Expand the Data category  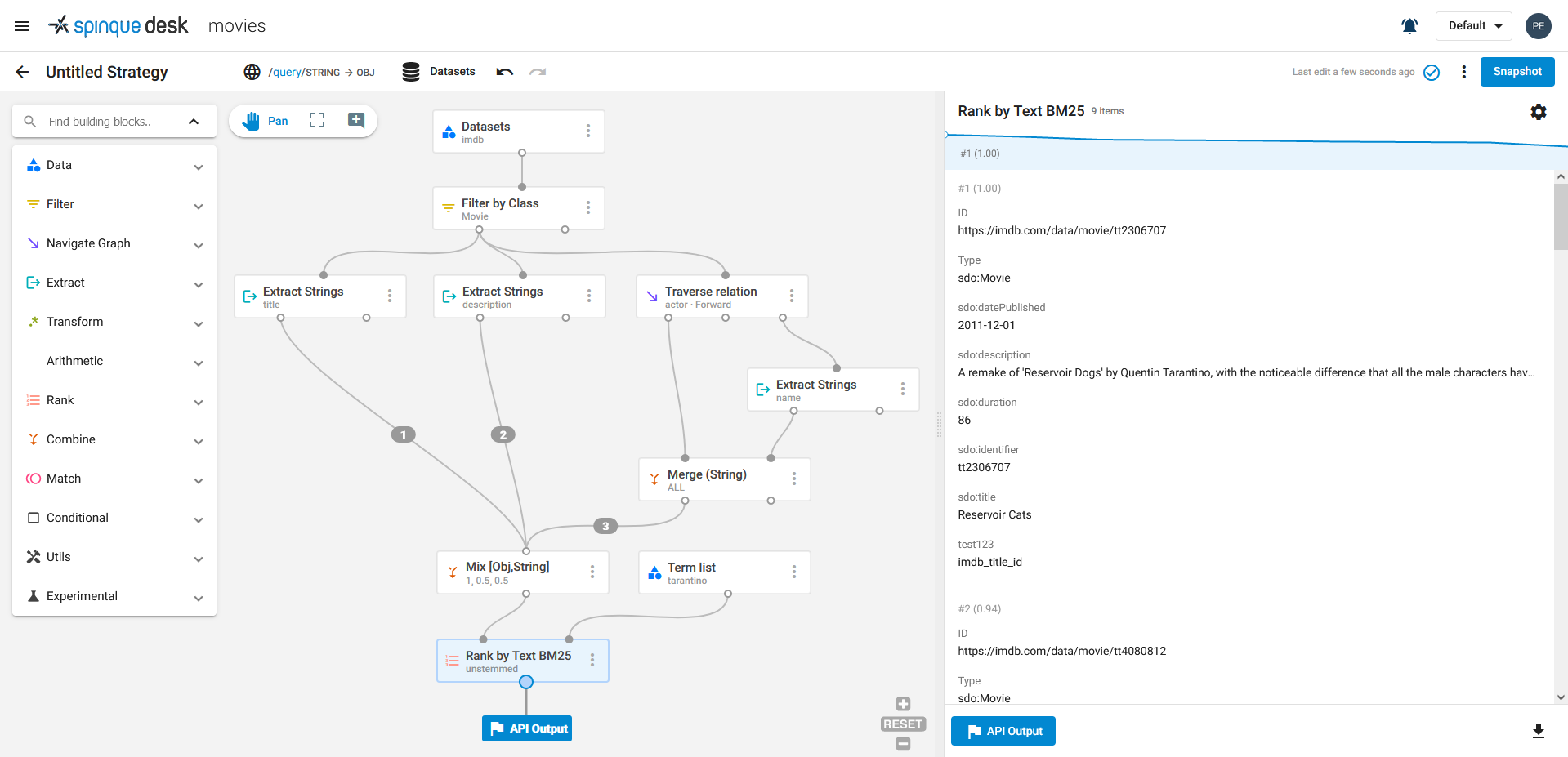coord(114,165)
